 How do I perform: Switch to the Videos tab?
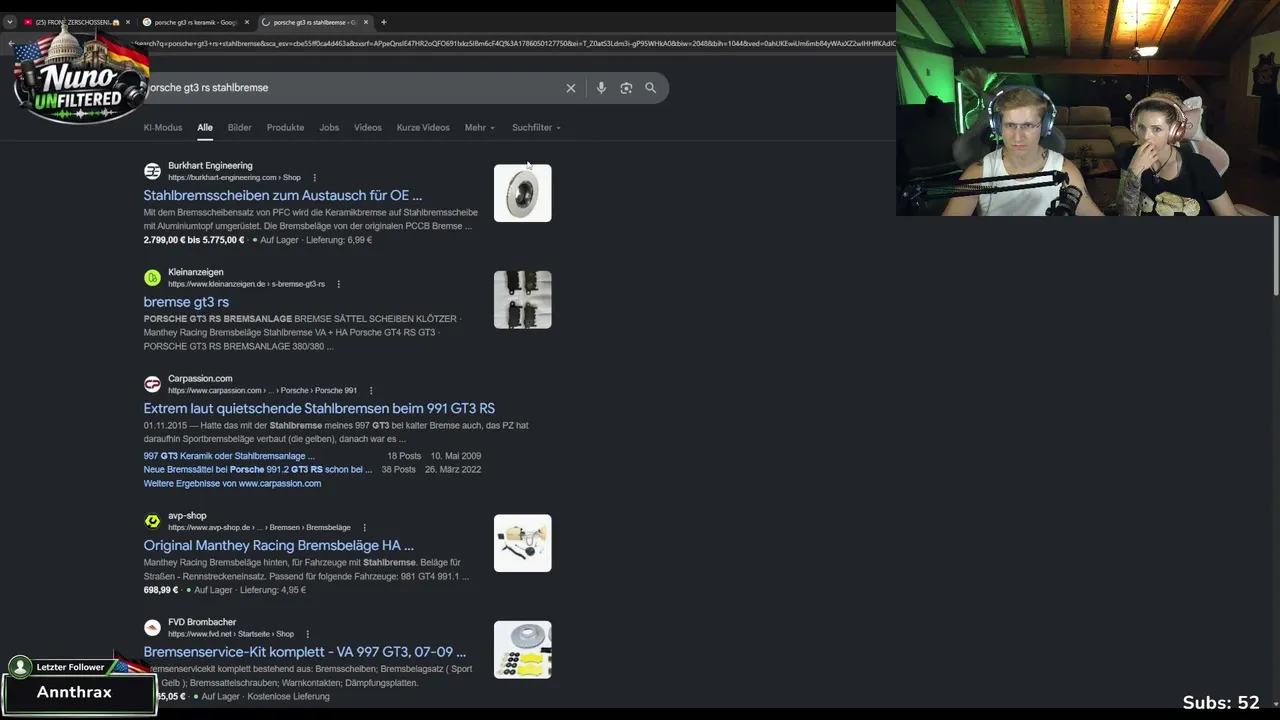(x=368, y=128)
